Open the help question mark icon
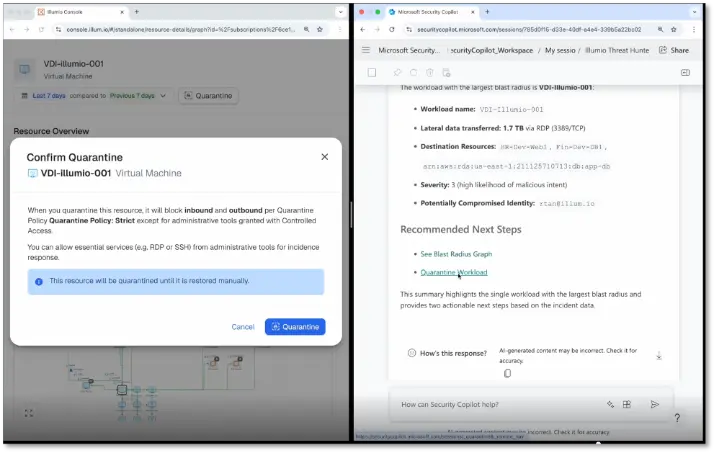 pos(677,418)
